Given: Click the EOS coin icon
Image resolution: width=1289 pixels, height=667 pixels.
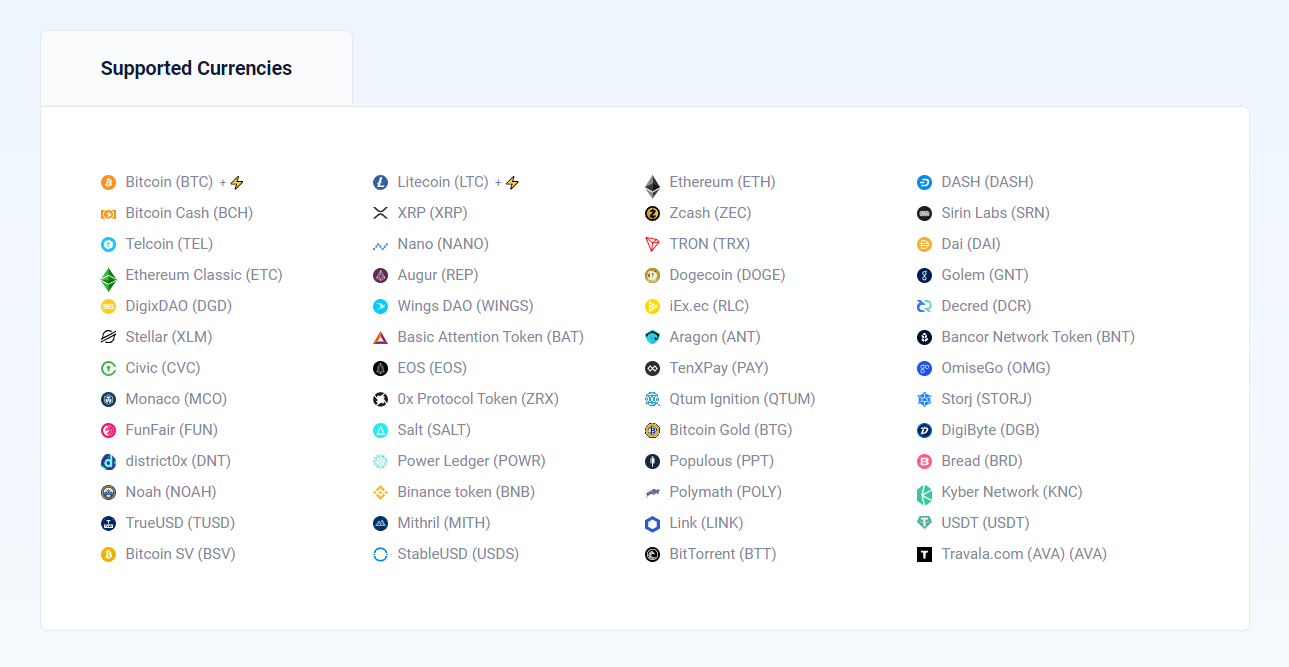Looking at the screenshot, I should [x=380, y=369].
